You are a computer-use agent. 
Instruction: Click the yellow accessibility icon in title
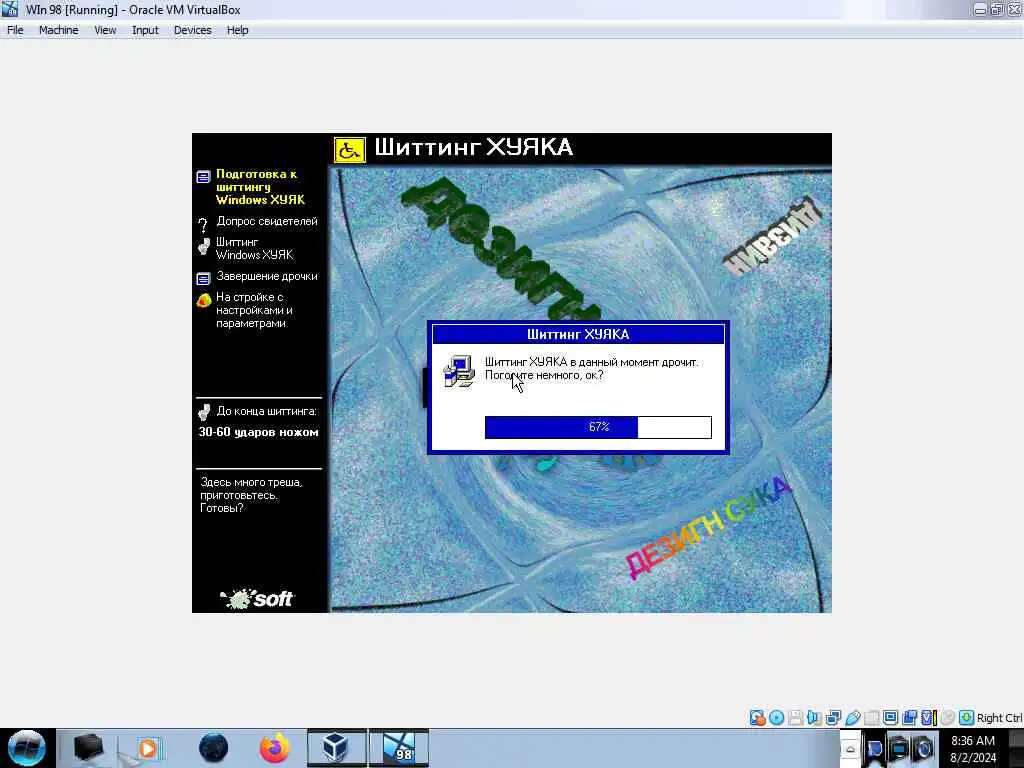pos(350,150)
